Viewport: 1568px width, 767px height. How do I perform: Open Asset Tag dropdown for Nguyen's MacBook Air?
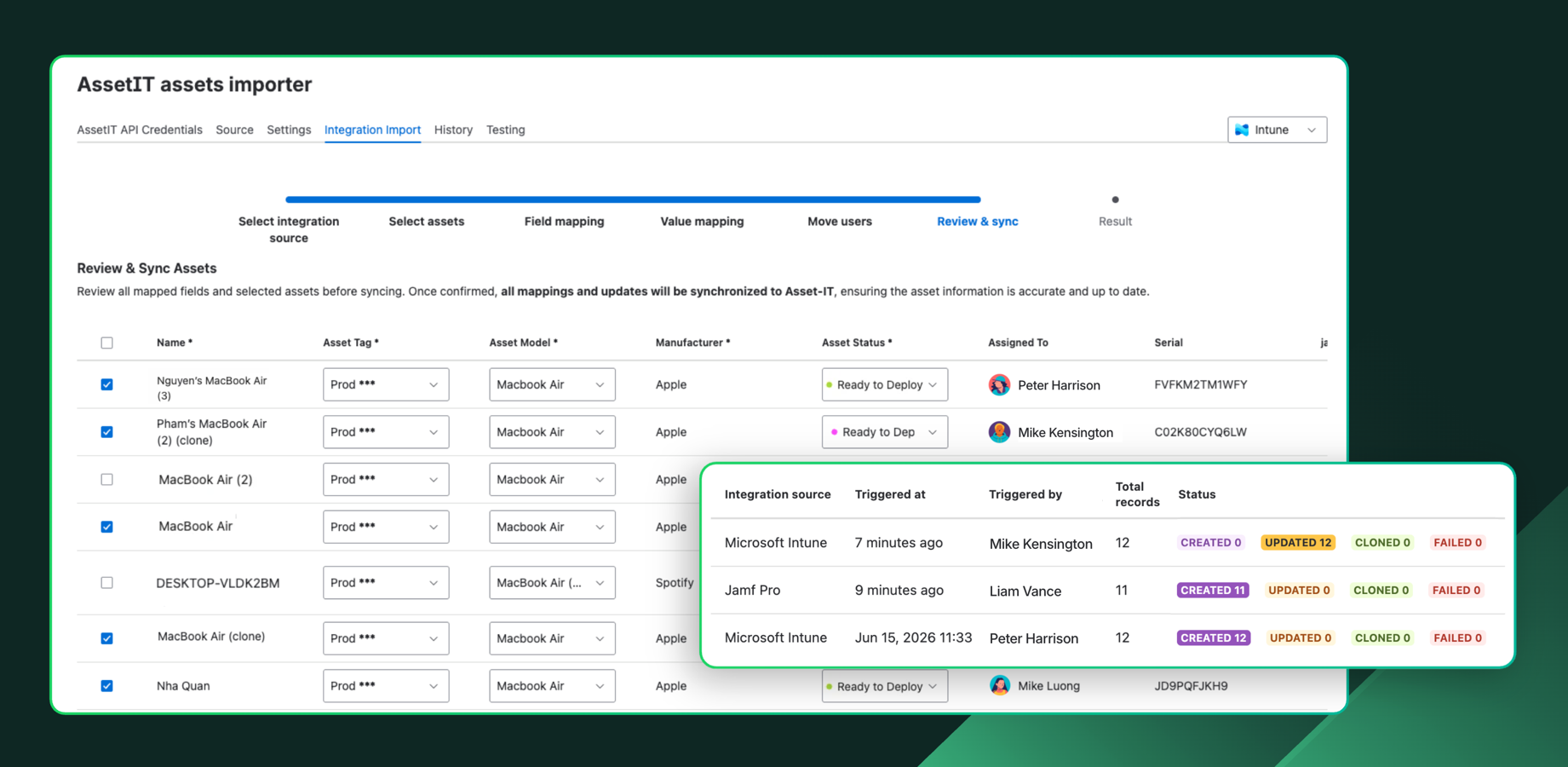coord(386,384)
